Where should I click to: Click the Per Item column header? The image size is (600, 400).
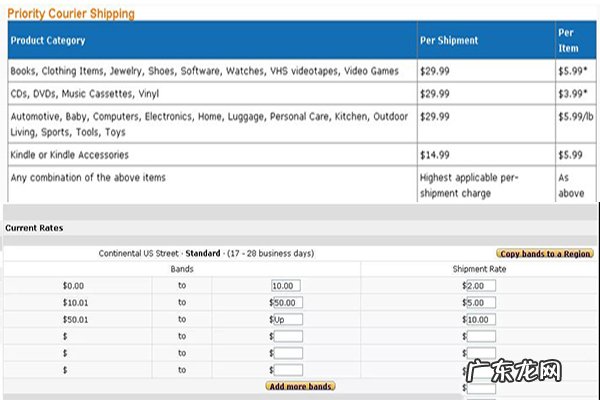point(567,40)
